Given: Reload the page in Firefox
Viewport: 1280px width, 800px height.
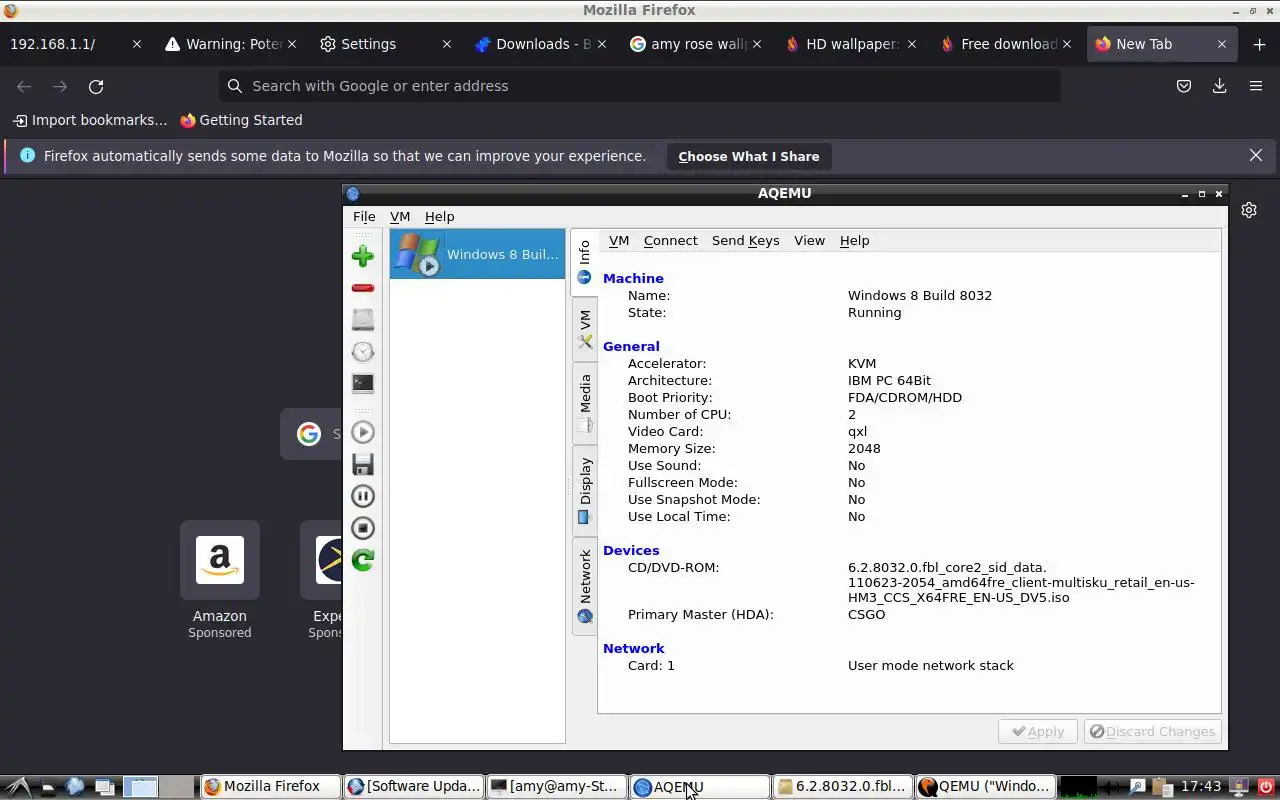Looking at the screenshot, I should point(96,86).
